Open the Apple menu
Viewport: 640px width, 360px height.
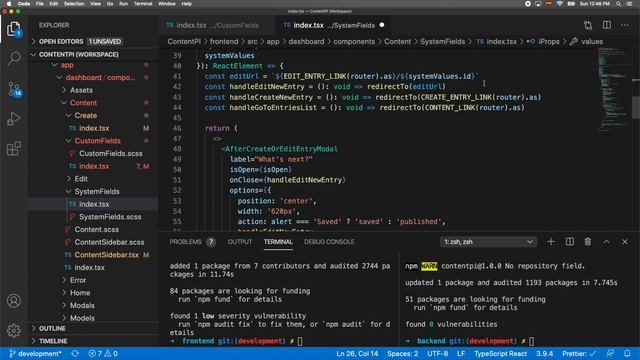point(9,4)
